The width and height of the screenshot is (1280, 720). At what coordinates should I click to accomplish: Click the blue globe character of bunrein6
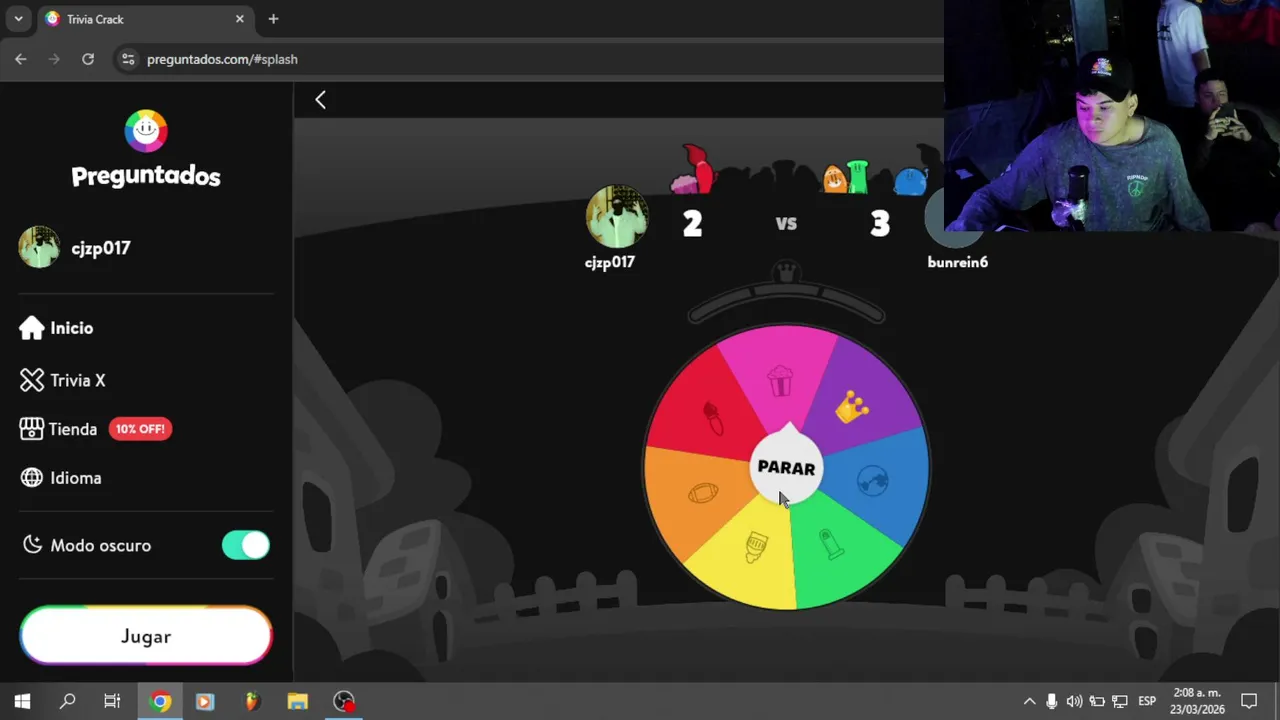(x=911, y=181)
